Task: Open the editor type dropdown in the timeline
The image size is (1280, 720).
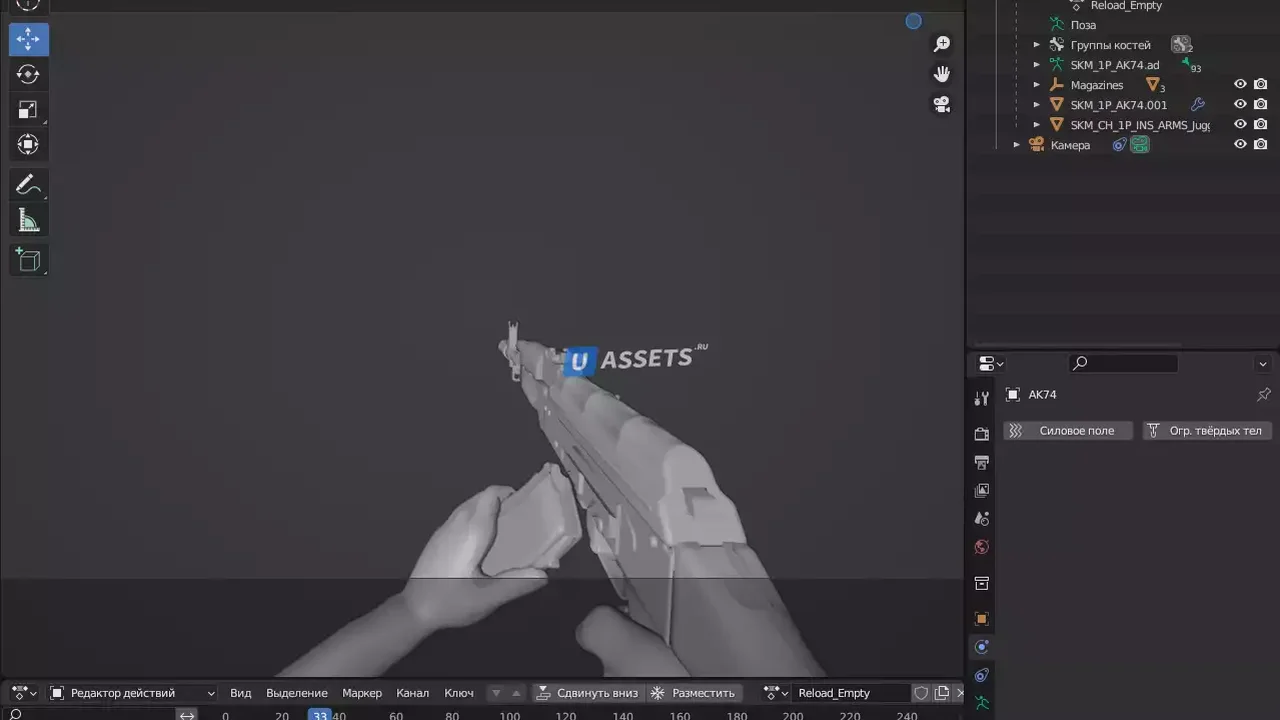Action: point(24,692)
